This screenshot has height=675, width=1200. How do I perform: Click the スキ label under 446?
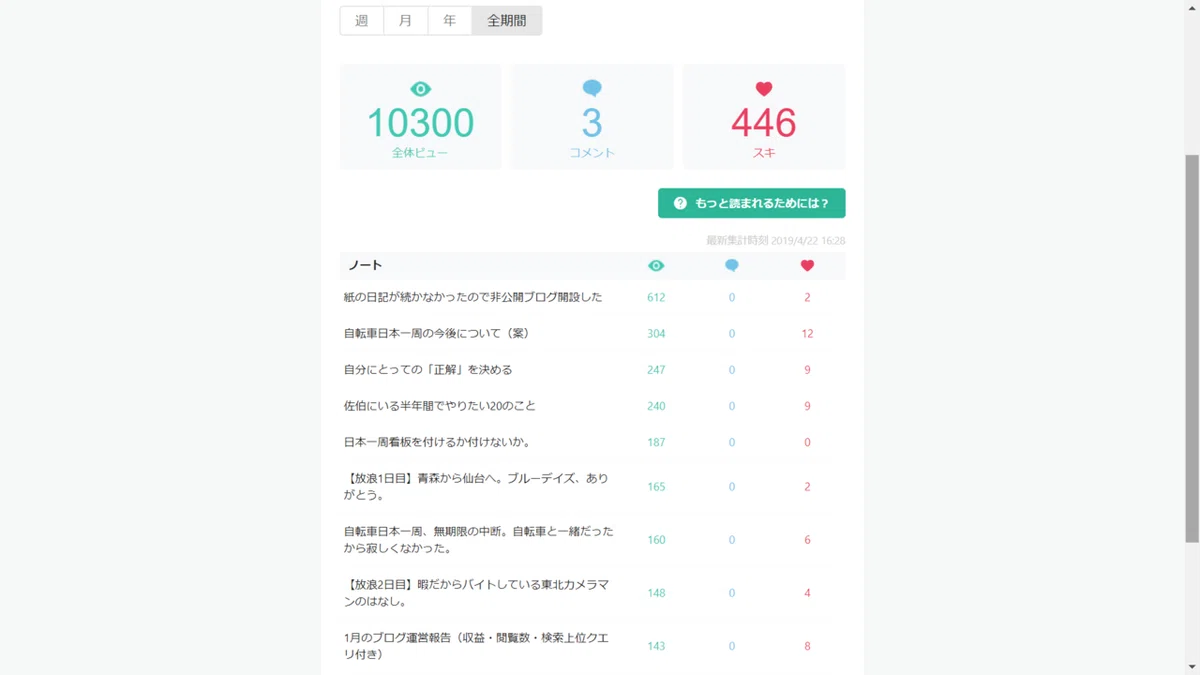(x=764, y=153)
